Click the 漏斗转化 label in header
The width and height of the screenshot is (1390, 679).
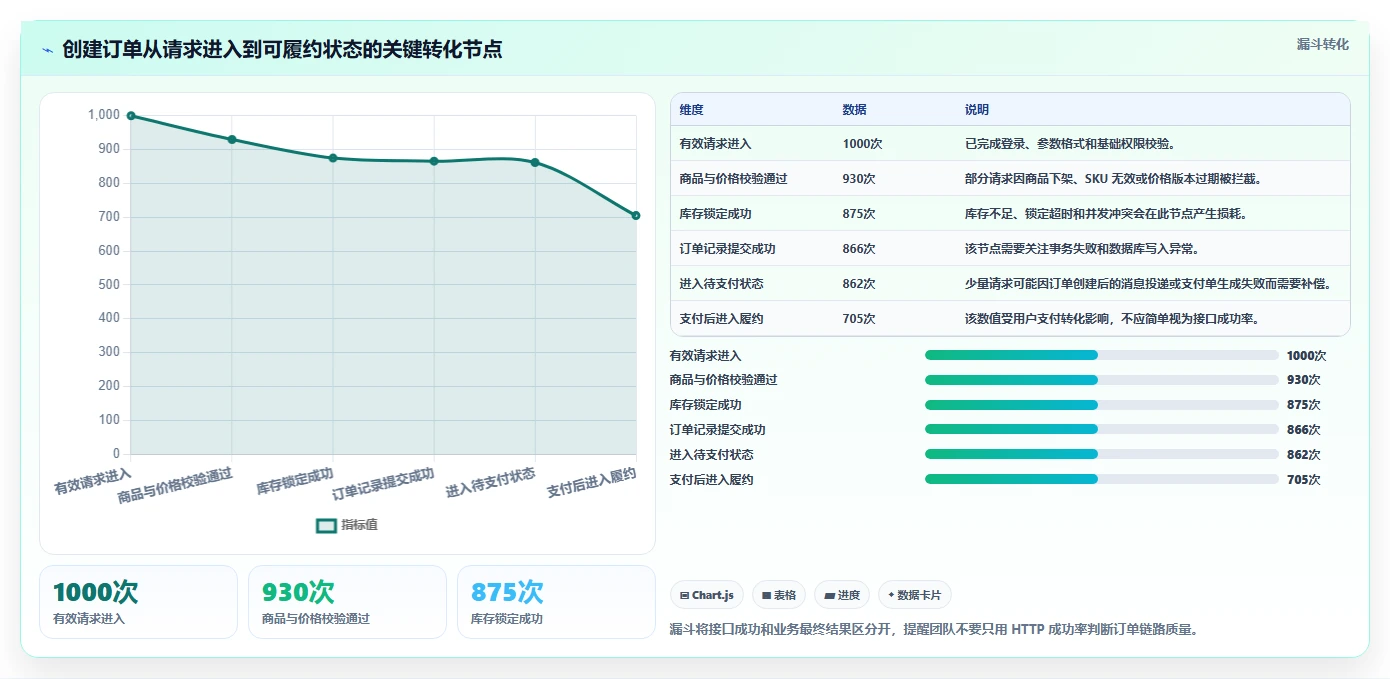(x=1323, y=44)
